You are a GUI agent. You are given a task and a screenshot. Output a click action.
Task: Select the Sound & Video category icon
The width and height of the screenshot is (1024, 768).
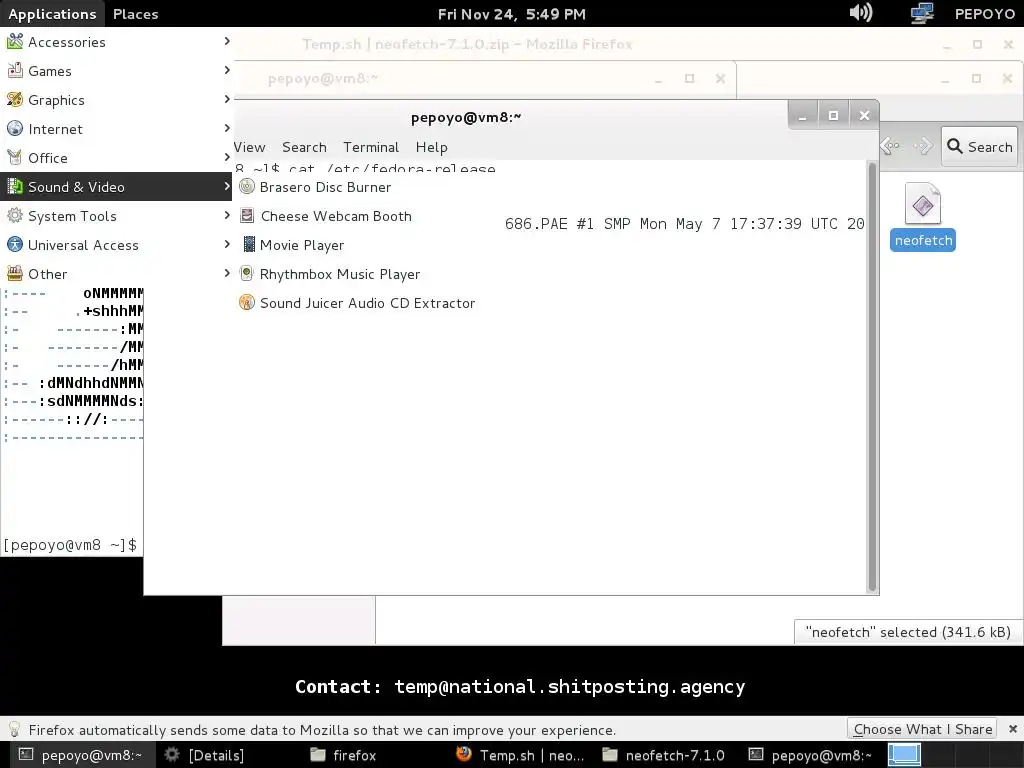point(14,187)
